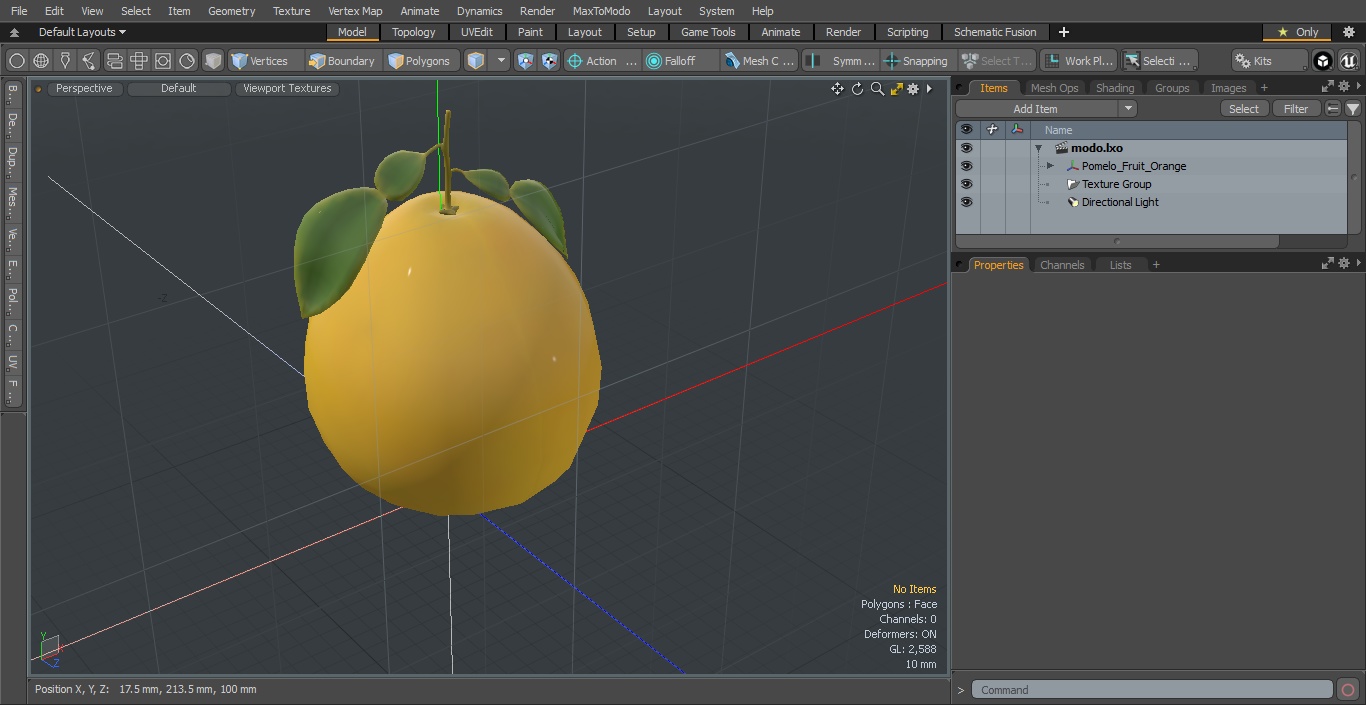Click the pie circle icon
This screenshot has width=1366, height=705.
pyautogui.click(x=187, y=61)
